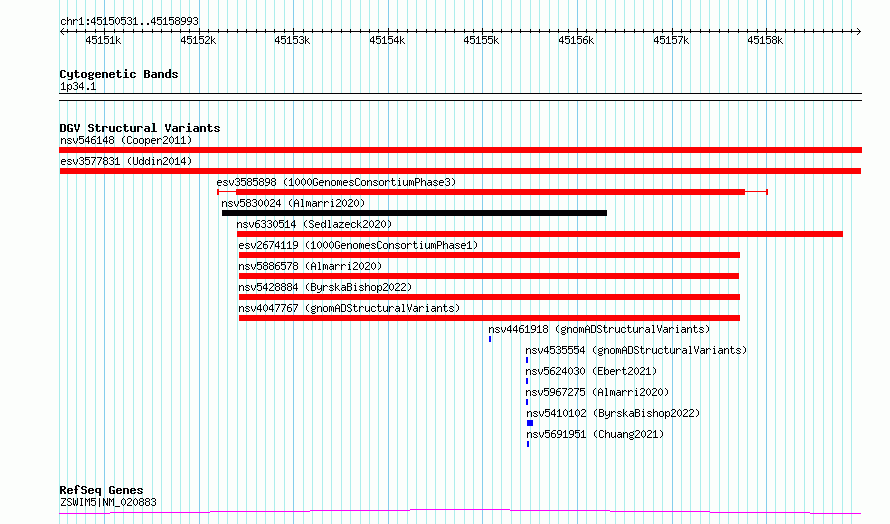Select nsv5624030 (Ebert2021) variant label

point(591,371)
